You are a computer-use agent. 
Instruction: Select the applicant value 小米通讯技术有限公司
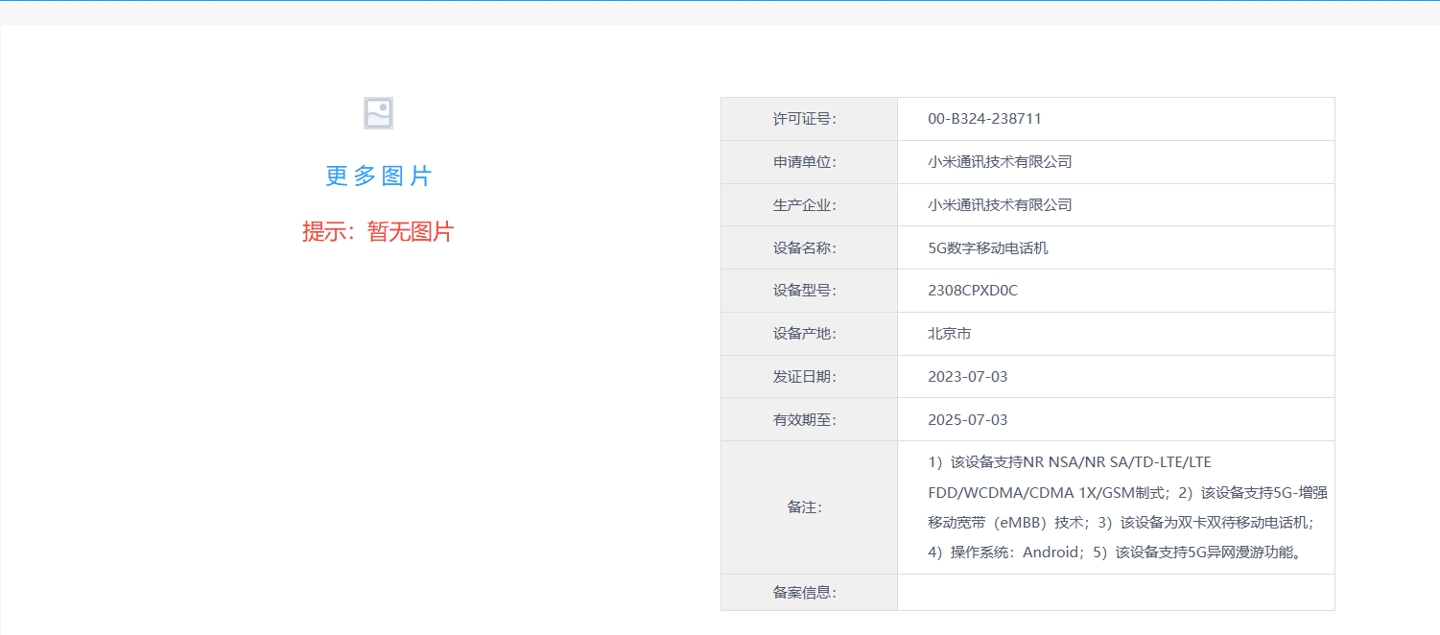(x=999, y=162)
